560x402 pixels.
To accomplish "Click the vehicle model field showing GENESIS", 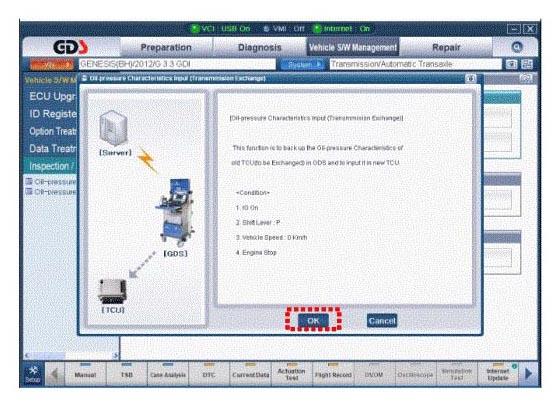I will pyautogui.click(x=177, y=64).
